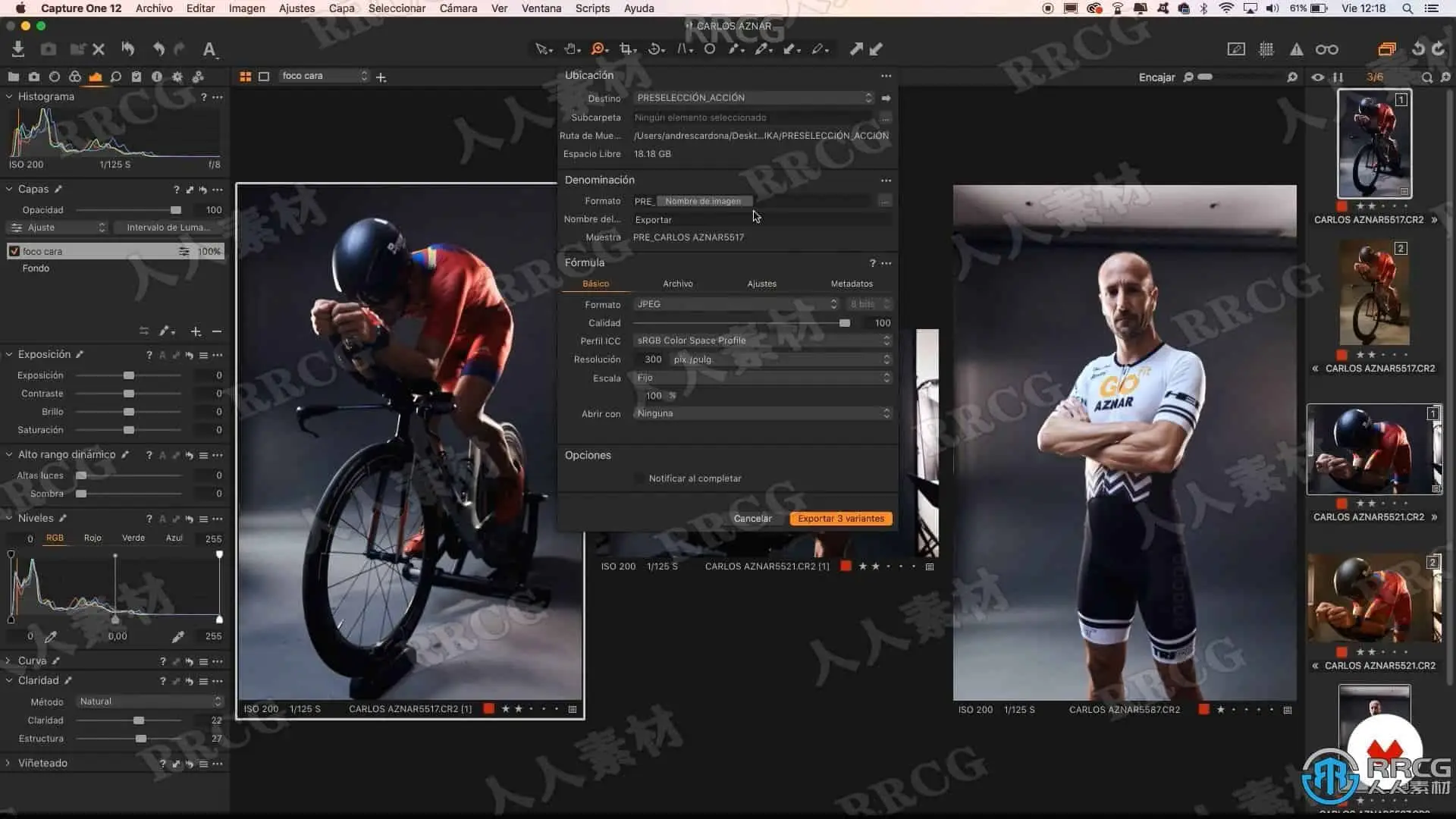Open the Exposure tool tab icon
This screenshot has width=1456, height=819.
point(95,77)
